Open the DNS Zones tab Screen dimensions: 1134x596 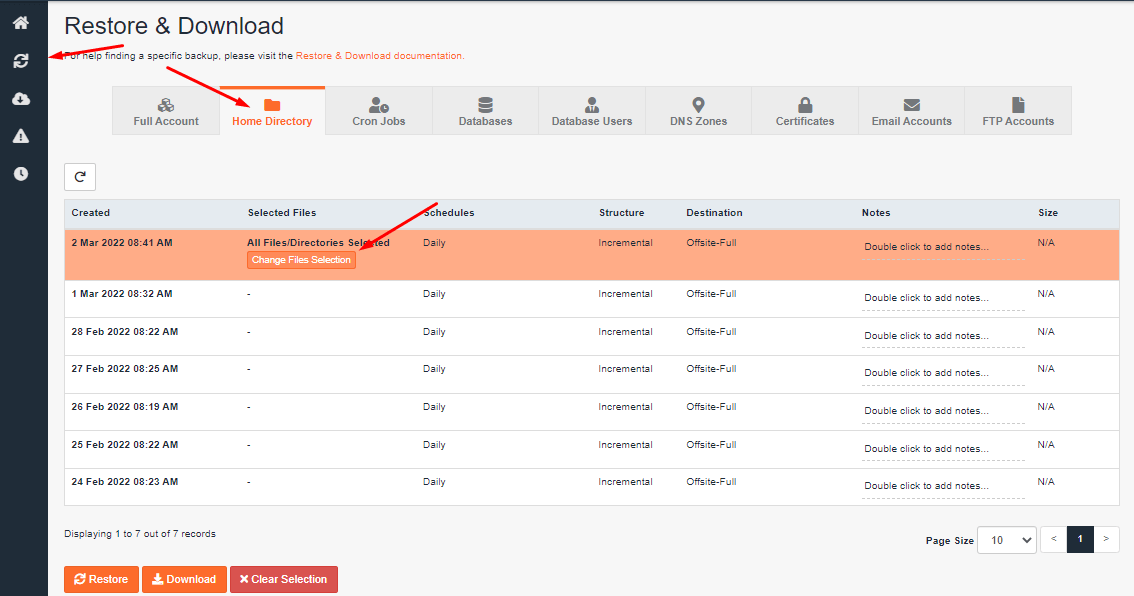[x=698, y=111]
